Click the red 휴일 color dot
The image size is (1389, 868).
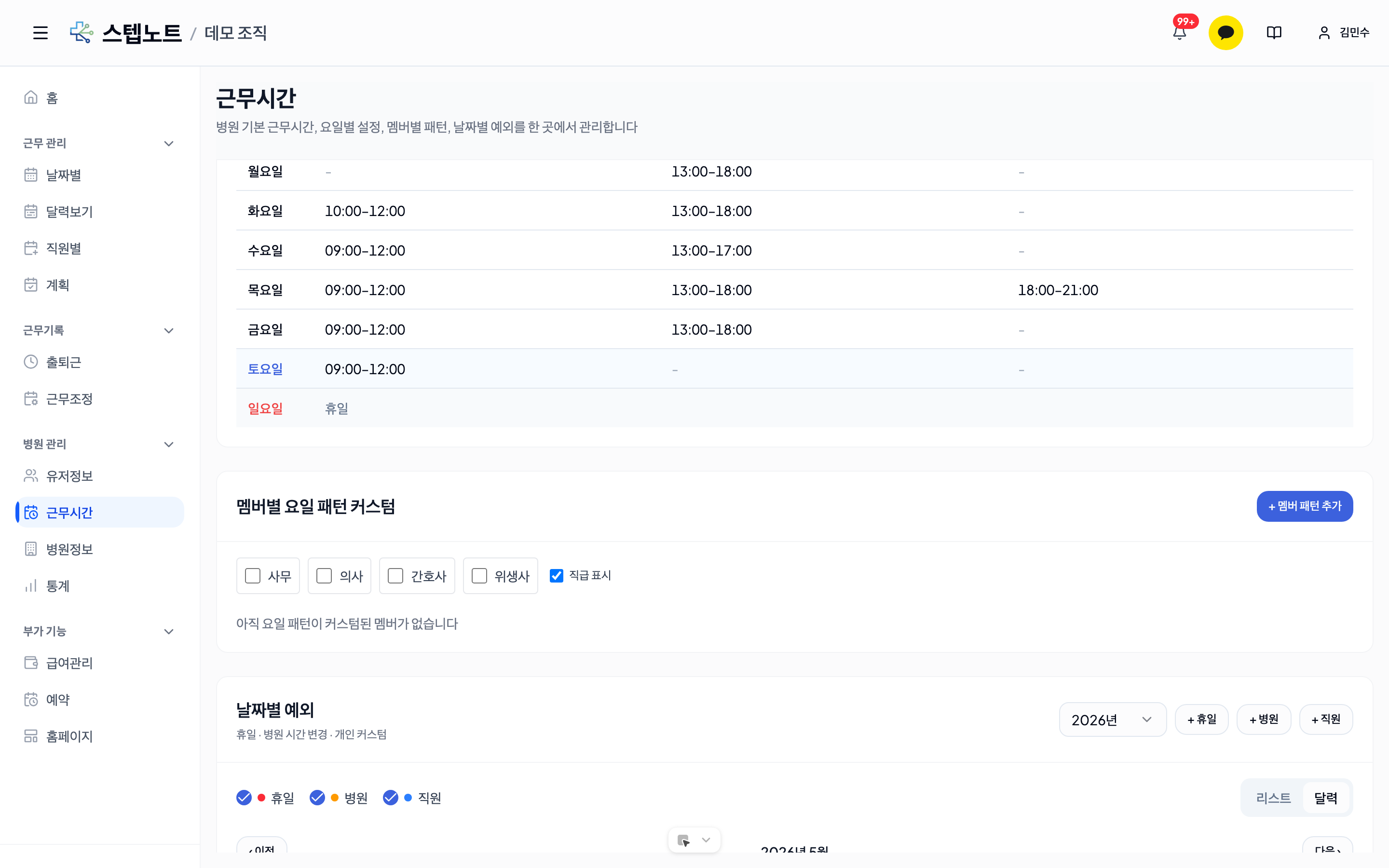point(261,798)
